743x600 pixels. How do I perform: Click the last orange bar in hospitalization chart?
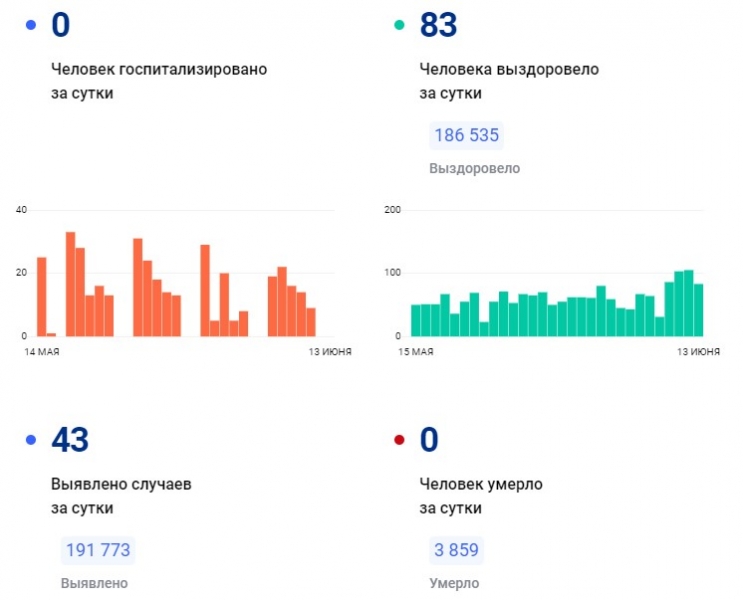pyautogui.click(x=311, y=321)
